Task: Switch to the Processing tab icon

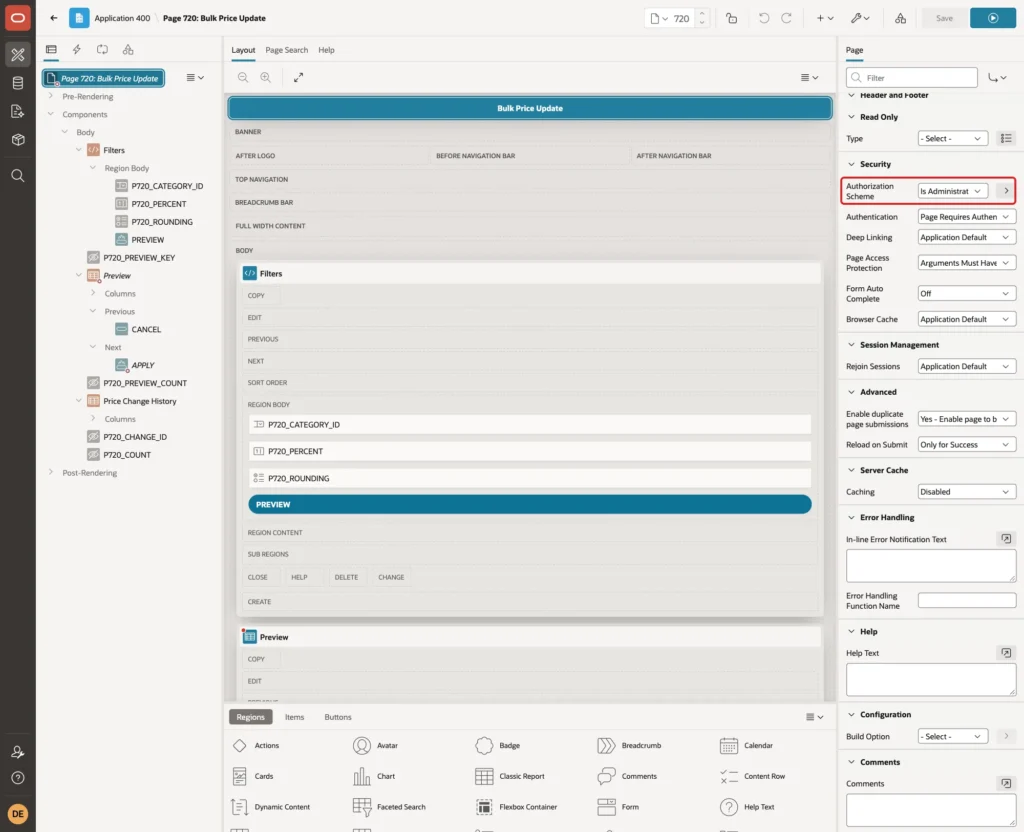Action: click(x=103, y=50)
